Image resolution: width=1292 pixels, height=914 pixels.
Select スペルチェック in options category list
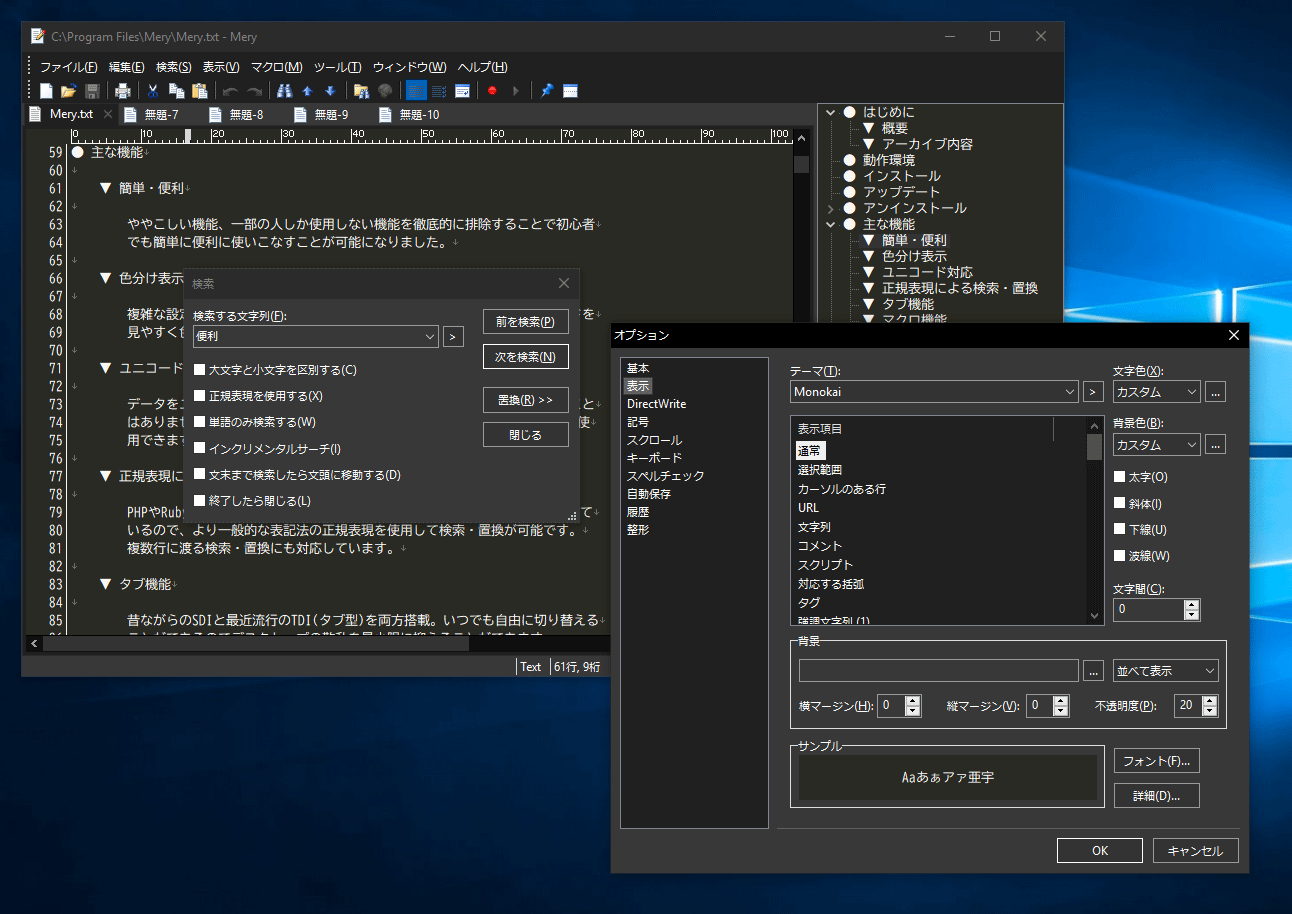(665, 476)
